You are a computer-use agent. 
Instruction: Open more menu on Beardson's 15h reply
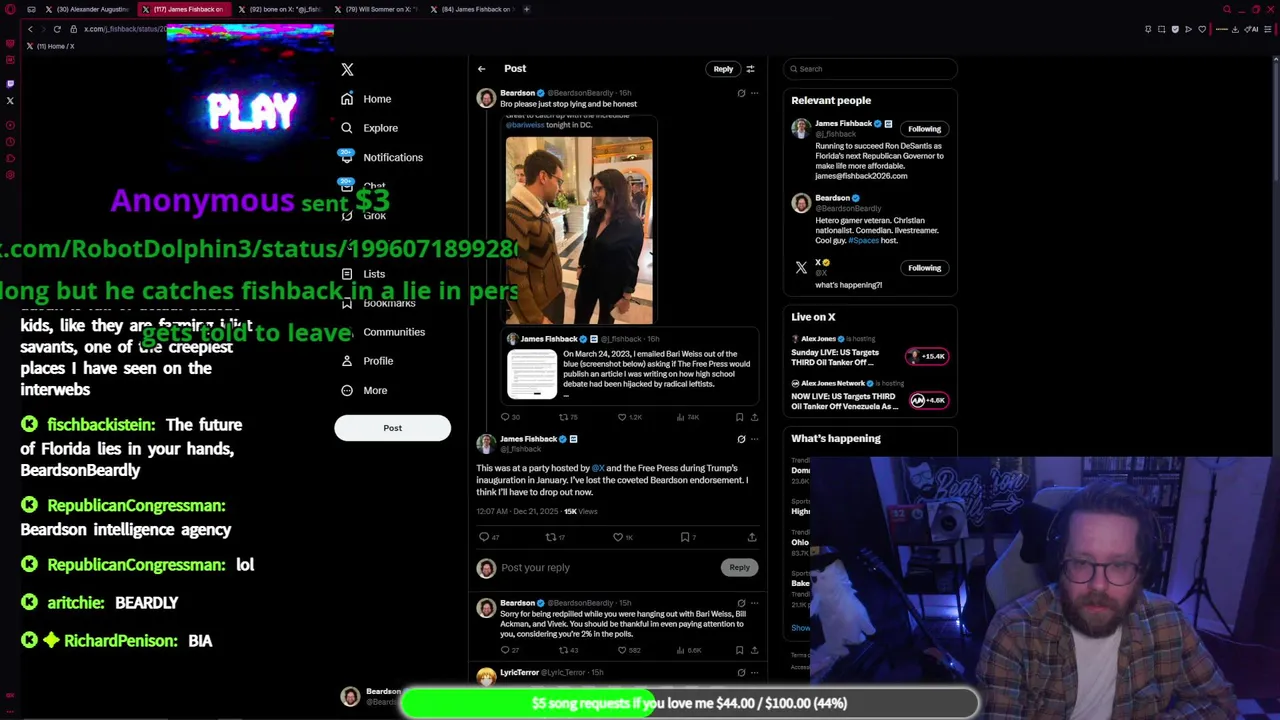coord(754,603)
